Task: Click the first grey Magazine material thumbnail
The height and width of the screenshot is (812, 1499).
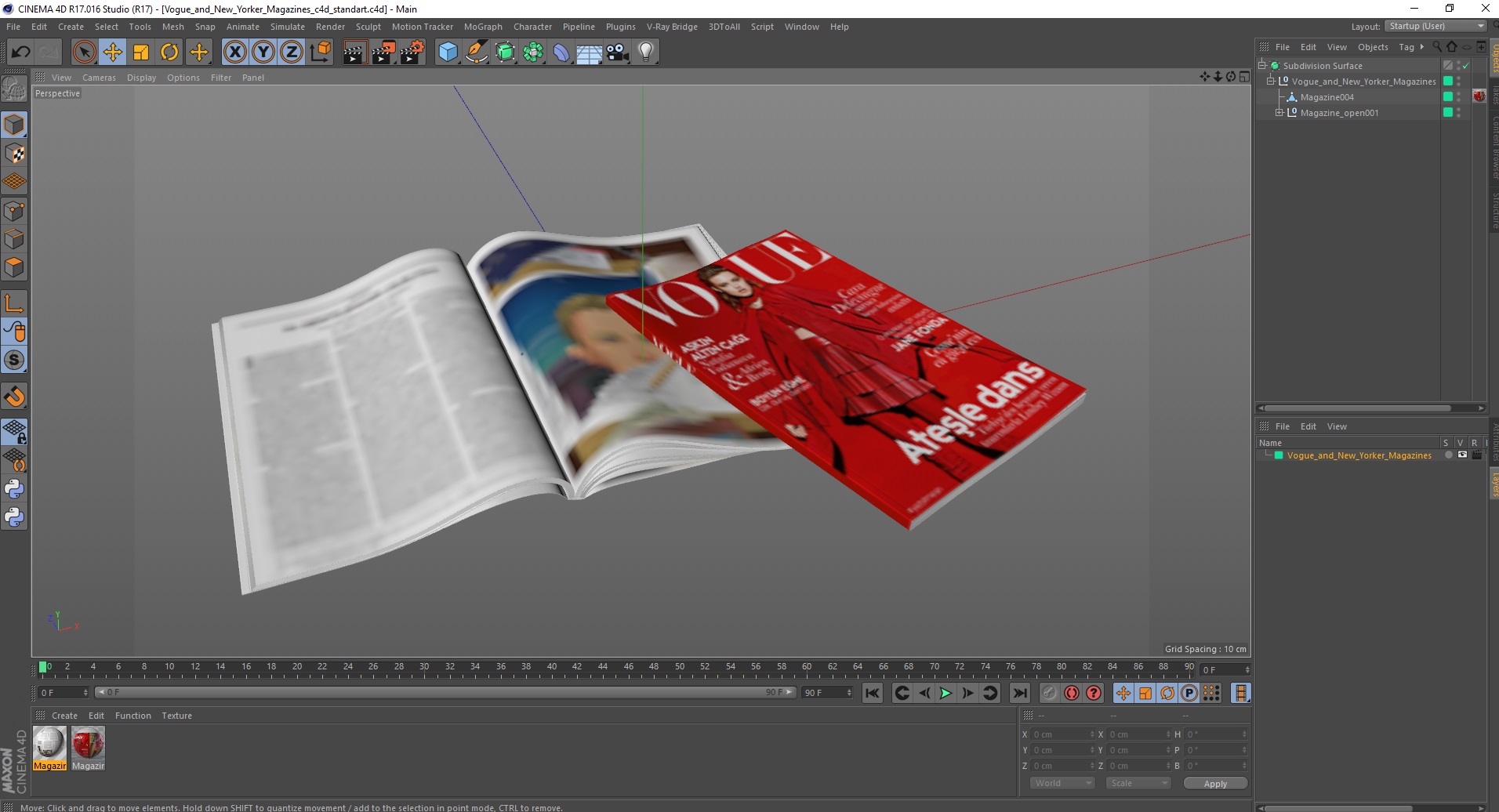Action: pyautogui.click(x=49, y=744)
